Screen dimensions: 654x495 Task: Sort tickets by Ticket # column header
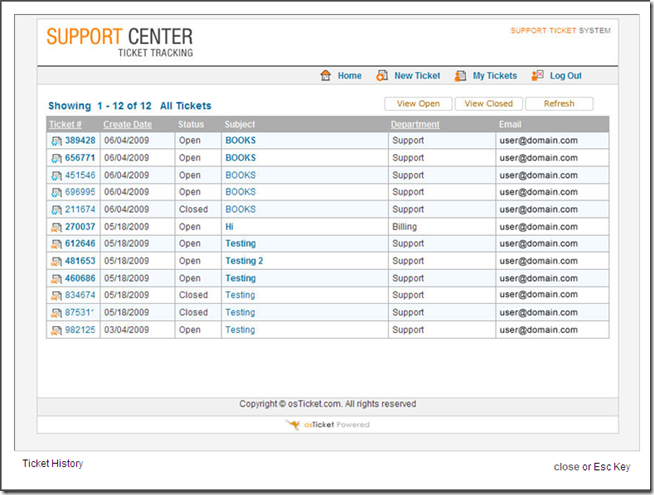65,124
